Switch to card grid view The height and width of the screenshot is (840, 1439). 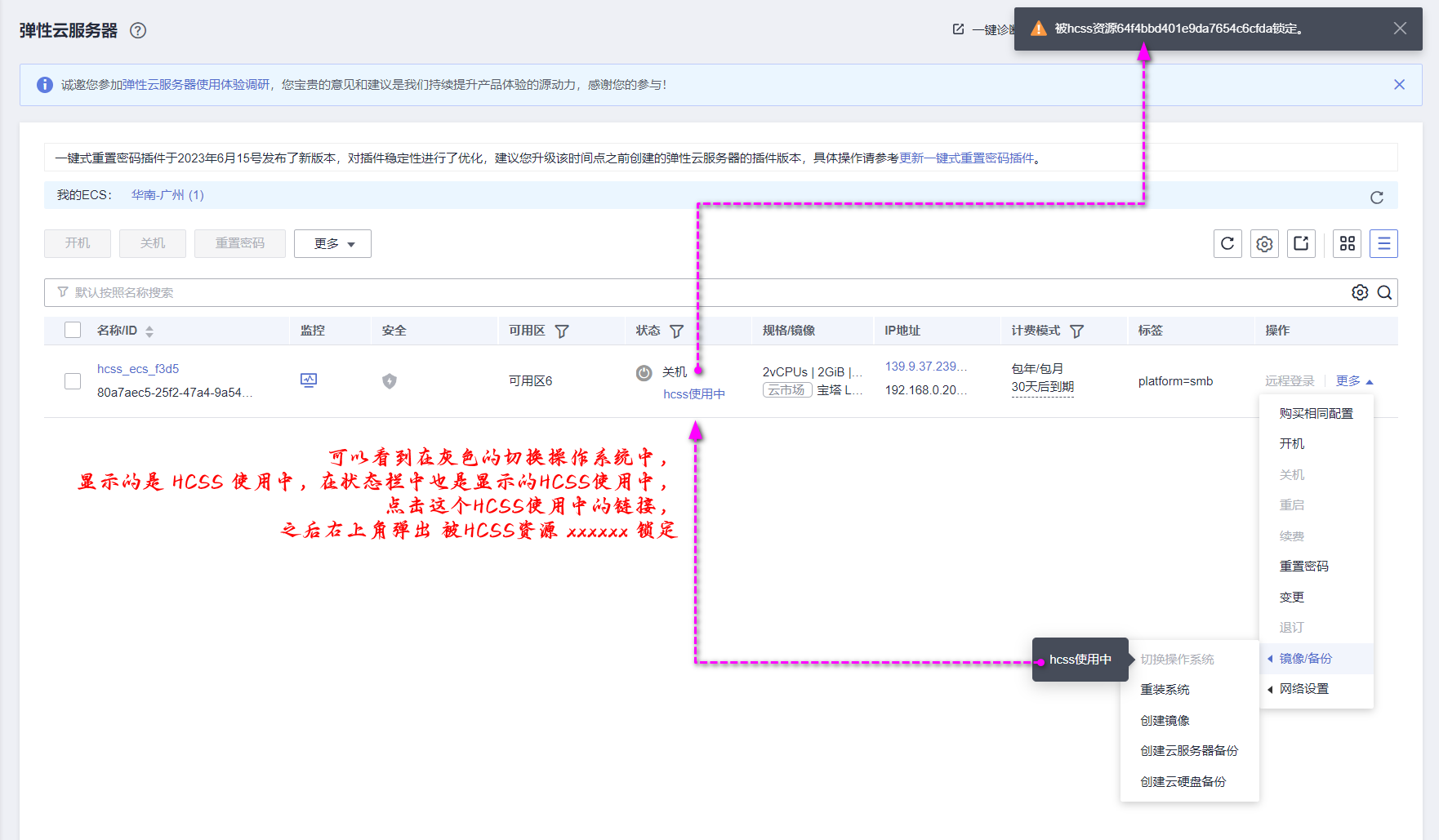coord(1348,243)
